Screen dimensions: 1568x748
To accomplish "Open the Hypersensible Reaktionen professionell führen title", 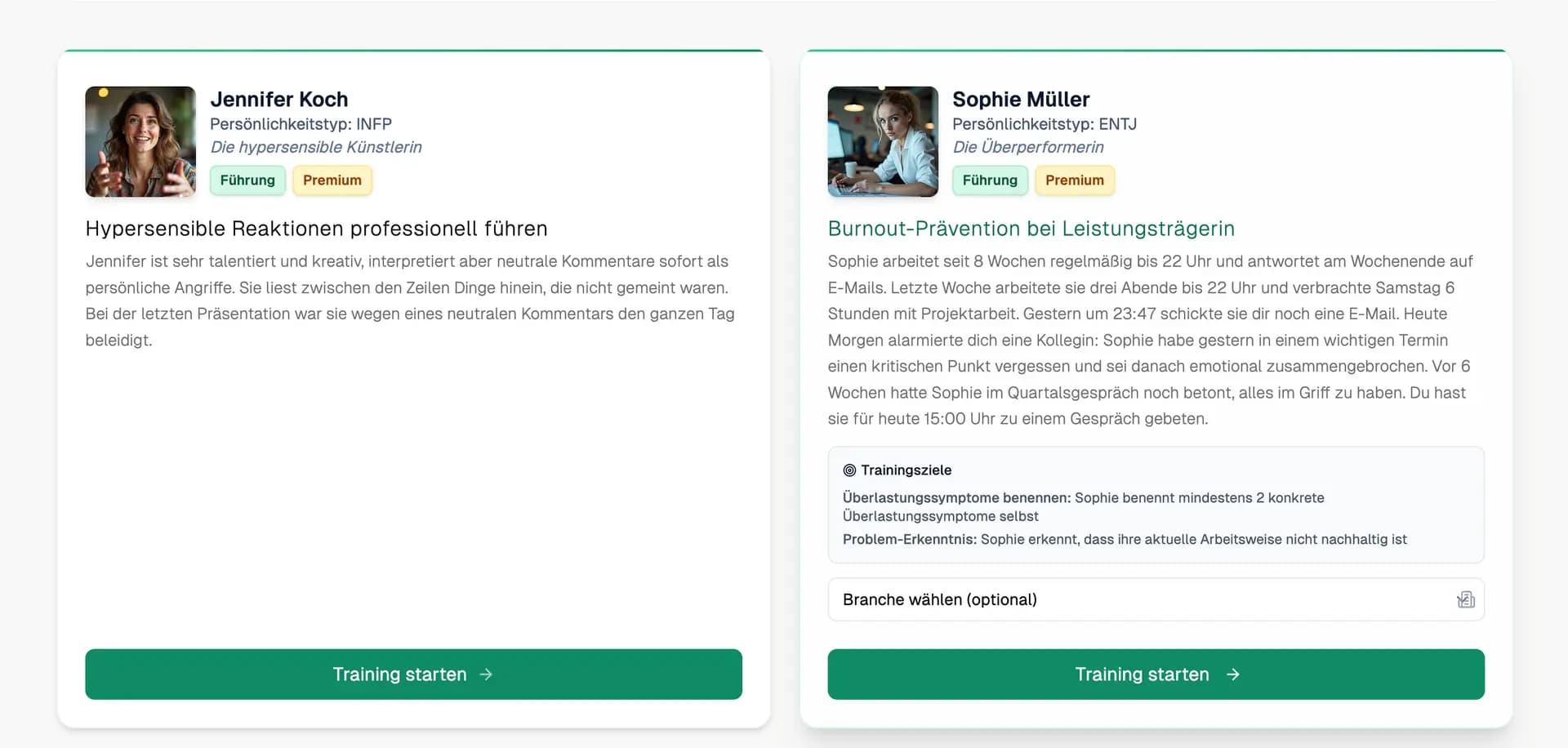I will [316, 229].
